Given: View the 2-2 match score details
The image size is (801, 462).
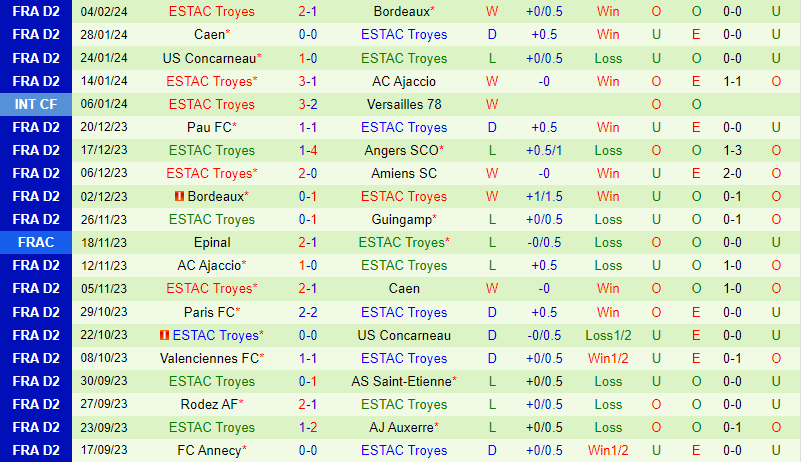Looking at the screenshot, I should 308,312.
